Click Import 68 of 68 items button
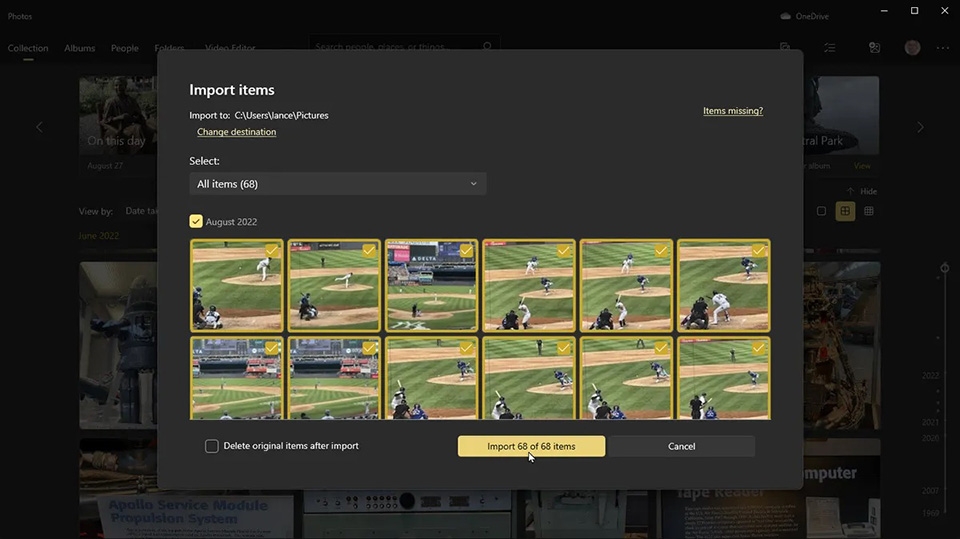Image resolution: width=960 pixels, height=539 pixels. [x=531, y=446]
